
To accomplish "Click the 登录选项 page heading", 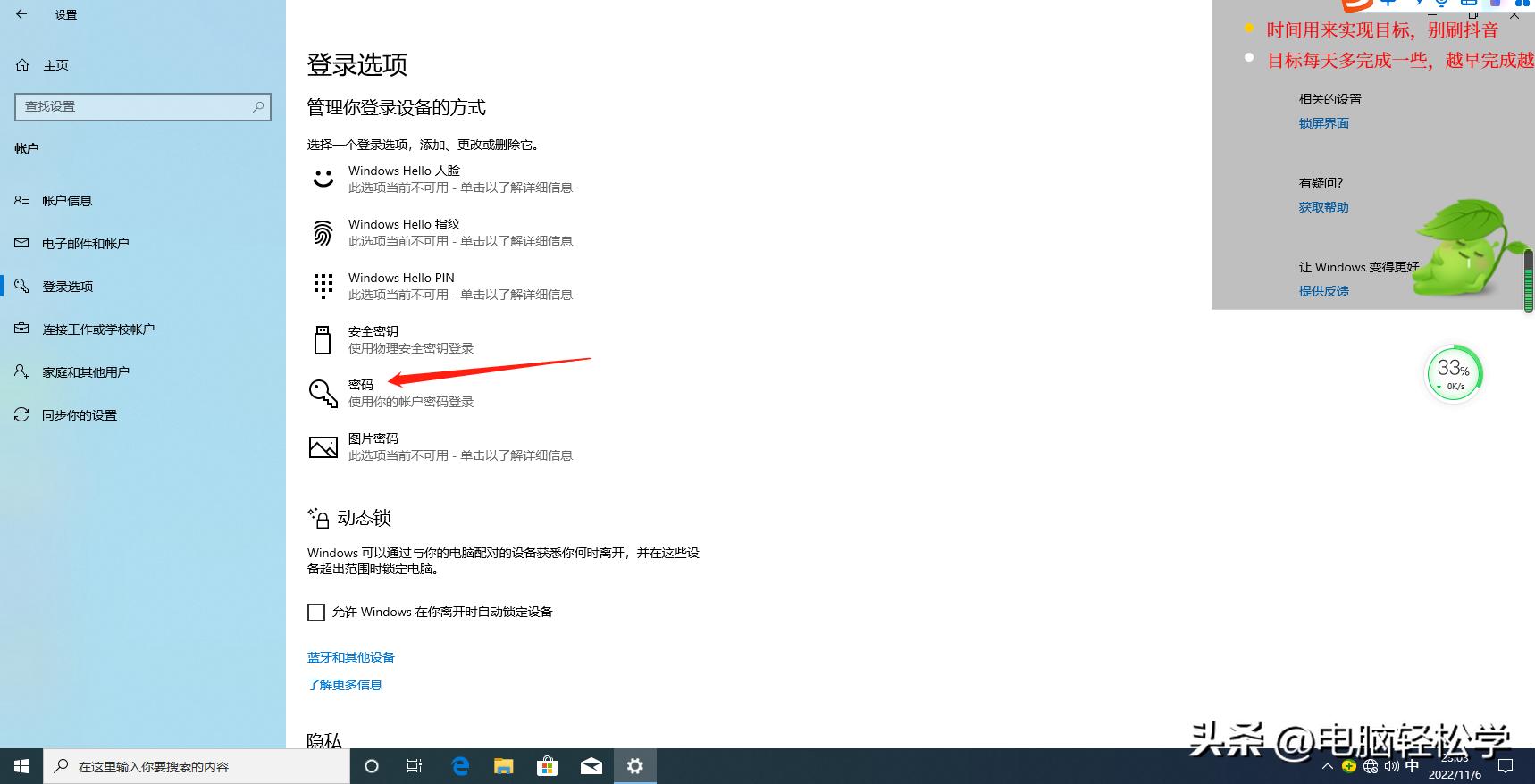I will click(x=357, y=64).
